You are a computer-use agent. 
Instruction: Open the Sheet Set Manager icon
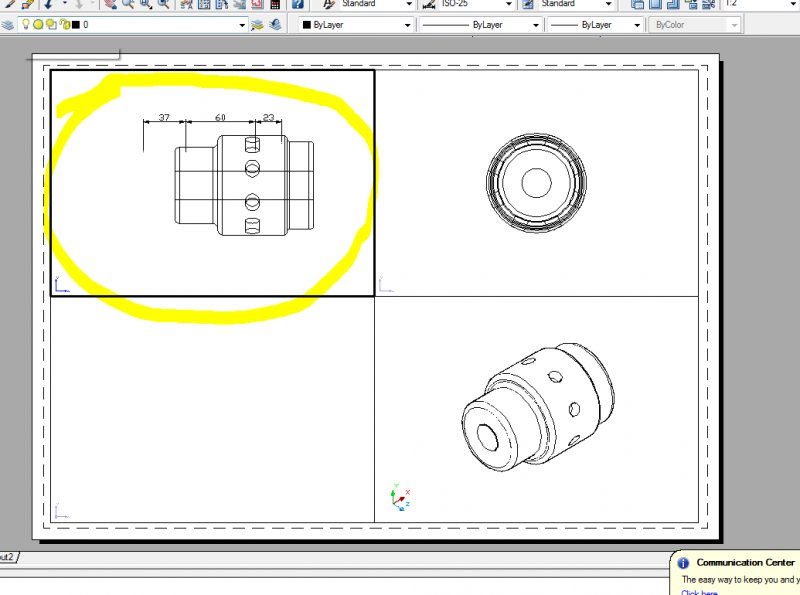click(x=239, y=4)
